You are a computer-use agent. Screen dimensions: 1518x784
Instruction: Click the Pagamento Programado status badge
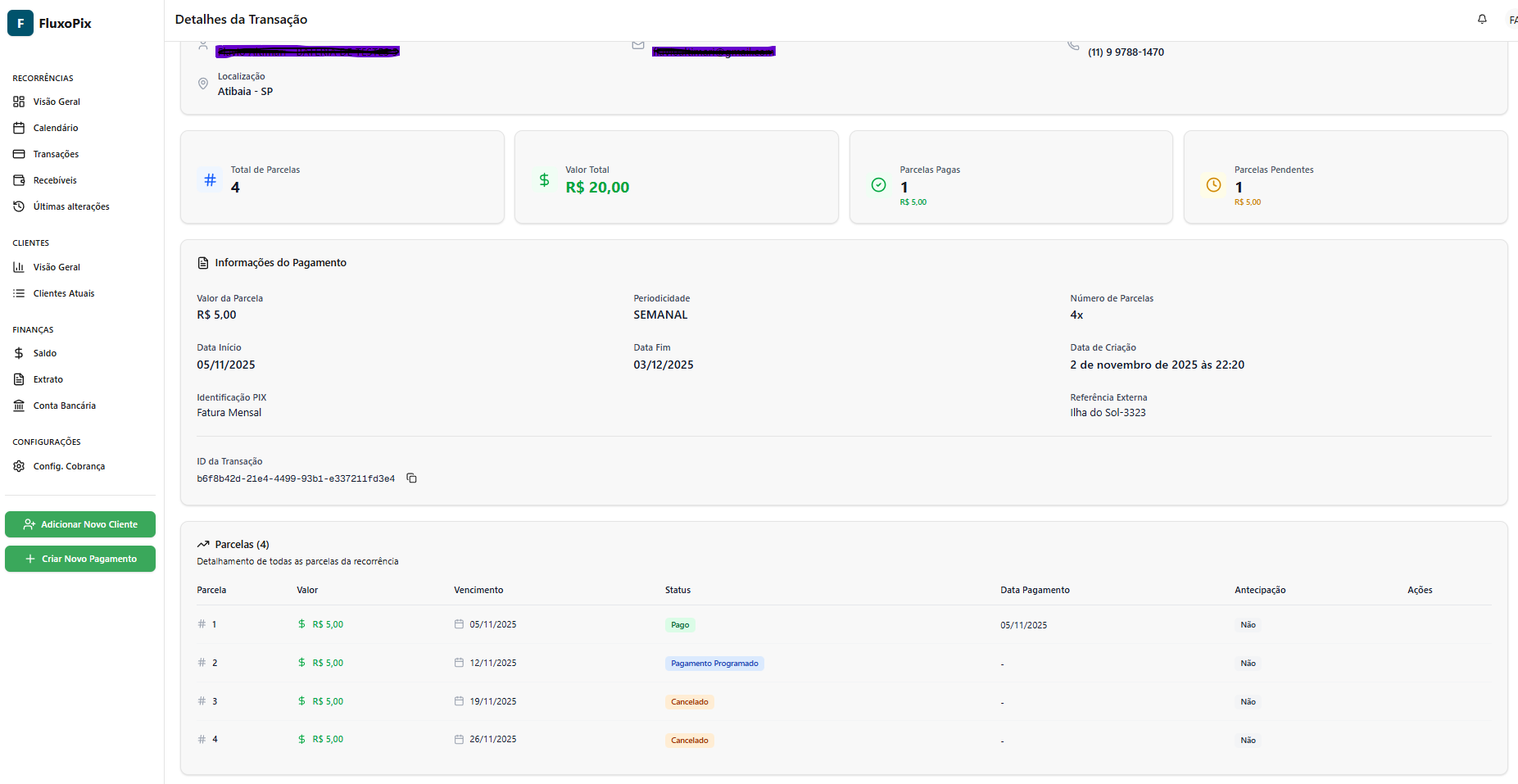click(x=714, y=664)
